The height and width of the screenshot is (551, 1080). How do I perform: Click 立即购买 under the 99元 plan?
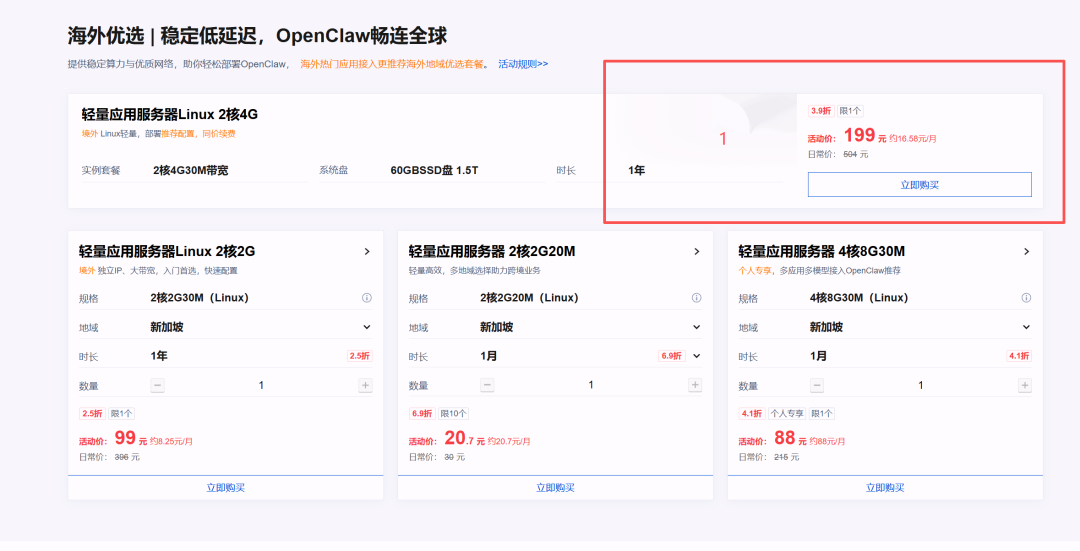pyautogui.click(x=225, y=488)
